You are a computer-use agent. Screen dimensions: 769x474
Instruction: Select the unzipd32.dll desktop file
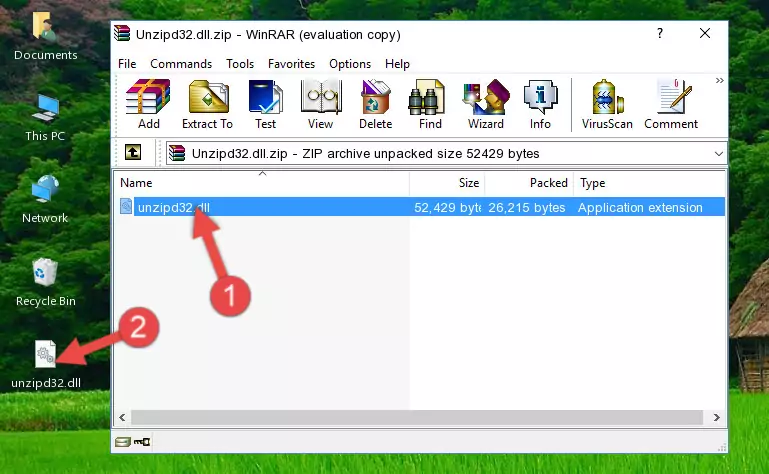tap(46, 364)
